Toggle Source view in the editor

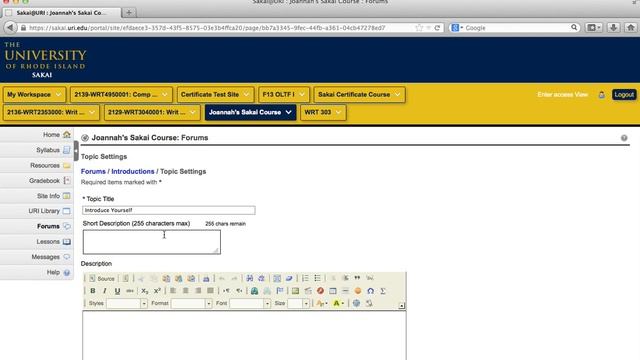[x=102, y=278]
